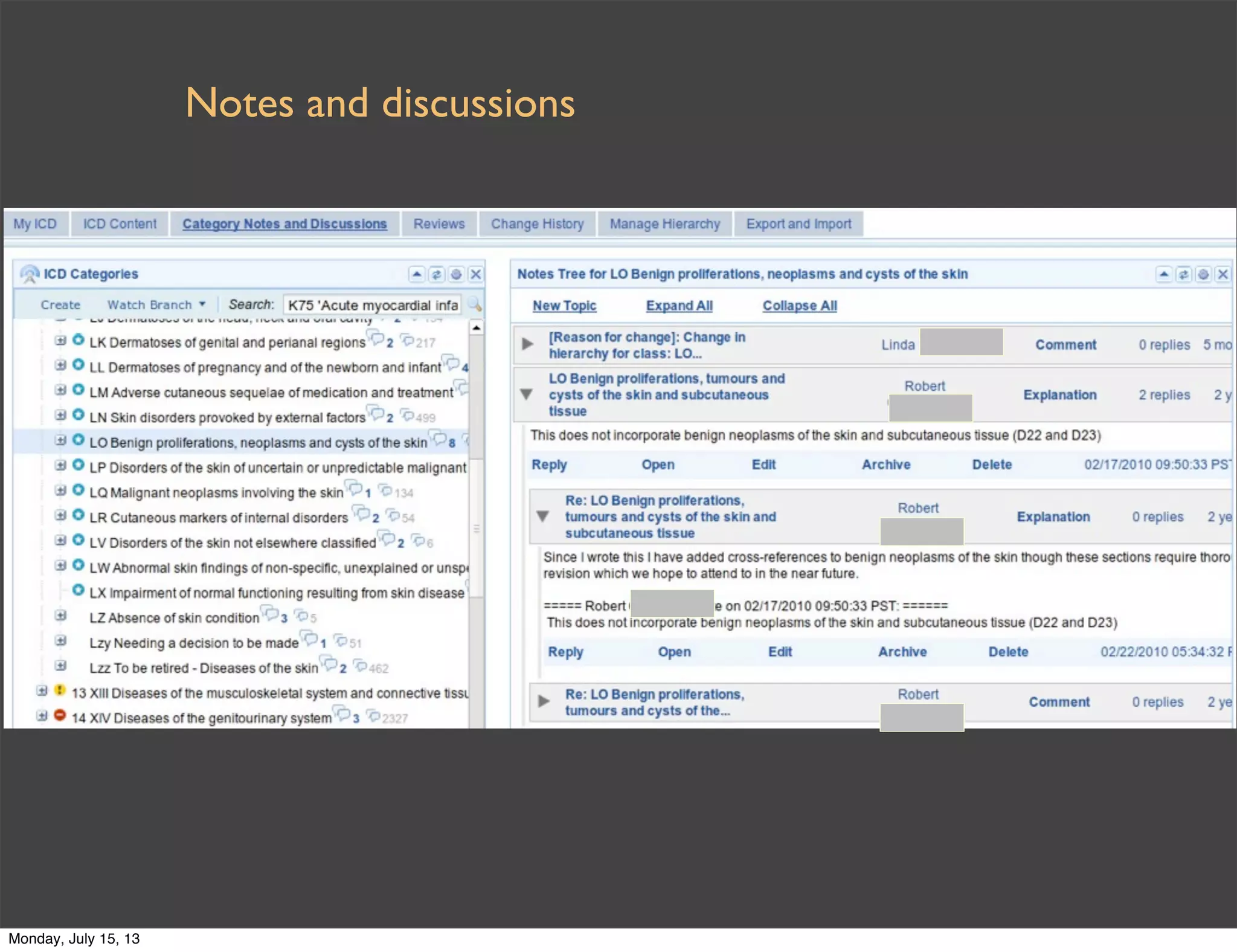Screen dimensions: 1237x952
Task: Click LK blue circle status icon
Action: pyautogui.click(x=79, y=340)
